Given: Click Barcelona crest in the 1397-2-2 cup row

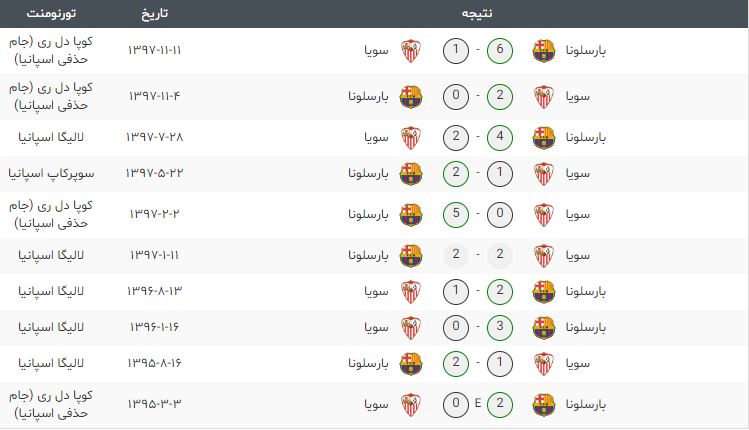Looking at the screenshot, I should tap(411, 215).
